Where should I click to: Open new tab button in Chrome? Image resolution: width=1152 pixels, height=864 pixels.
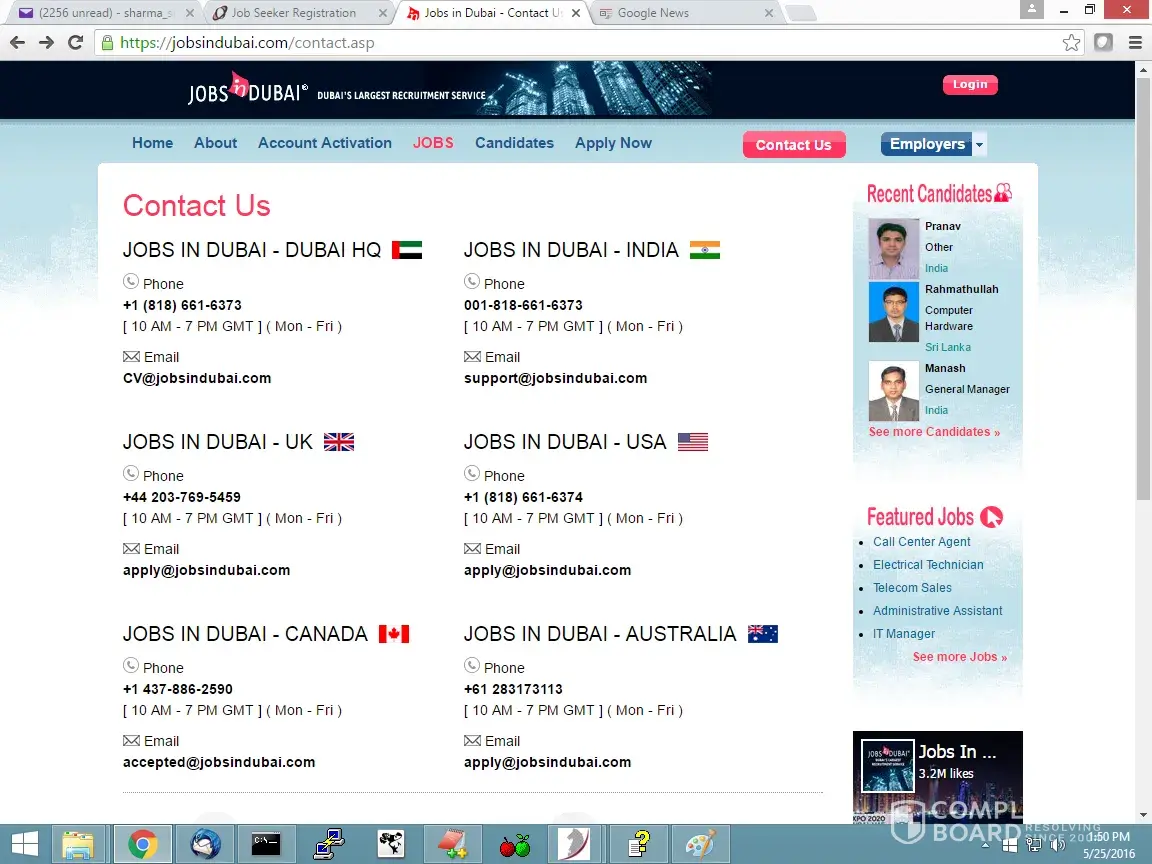pos(800,12)
